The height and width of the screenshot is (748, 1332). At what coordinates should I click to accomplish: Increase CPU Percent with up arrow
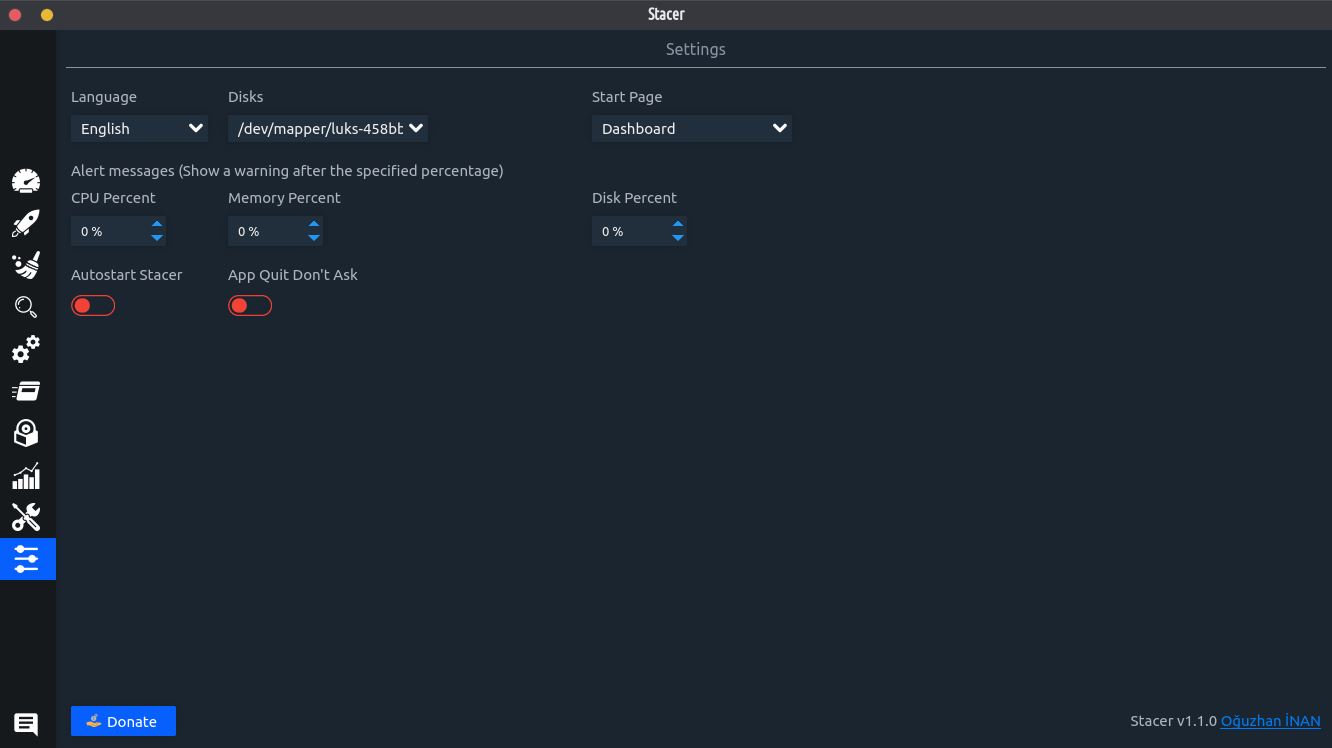click(157, 224)
